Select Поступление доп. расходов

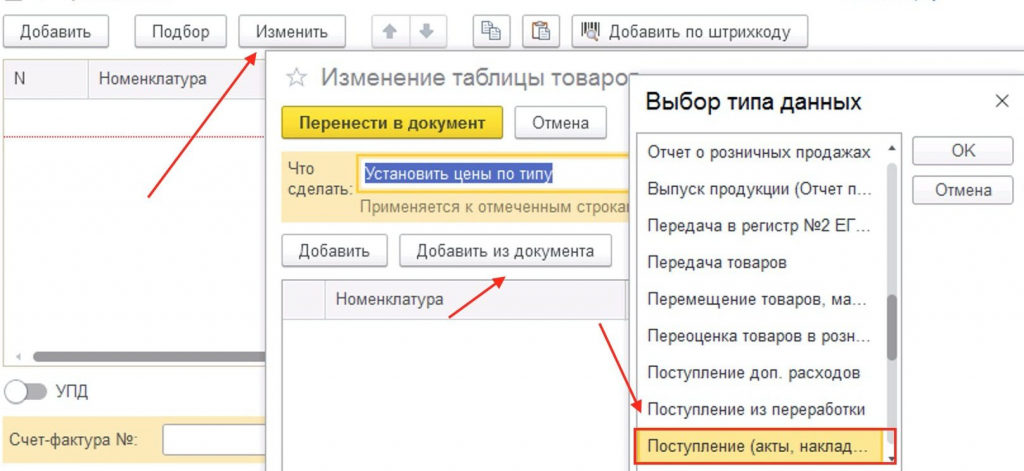(x=759, y=372)
